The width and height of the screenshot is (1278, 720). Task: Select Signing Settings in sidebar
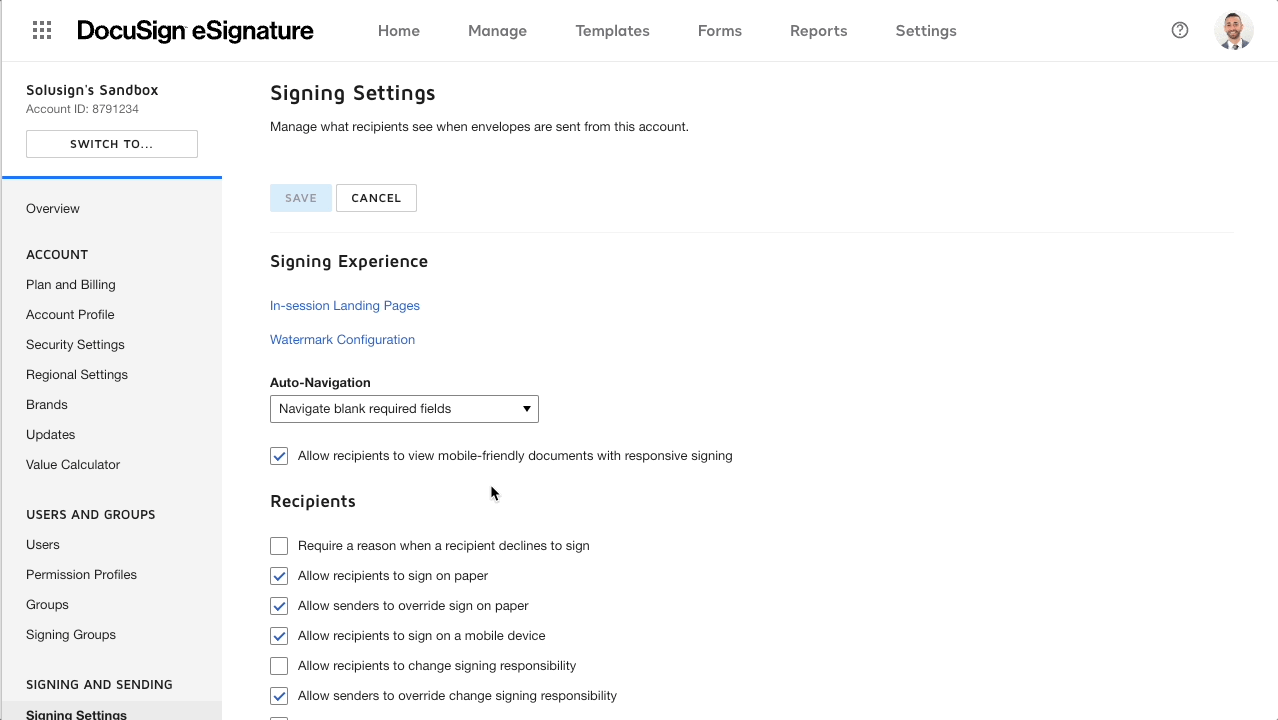coord(76,714)
